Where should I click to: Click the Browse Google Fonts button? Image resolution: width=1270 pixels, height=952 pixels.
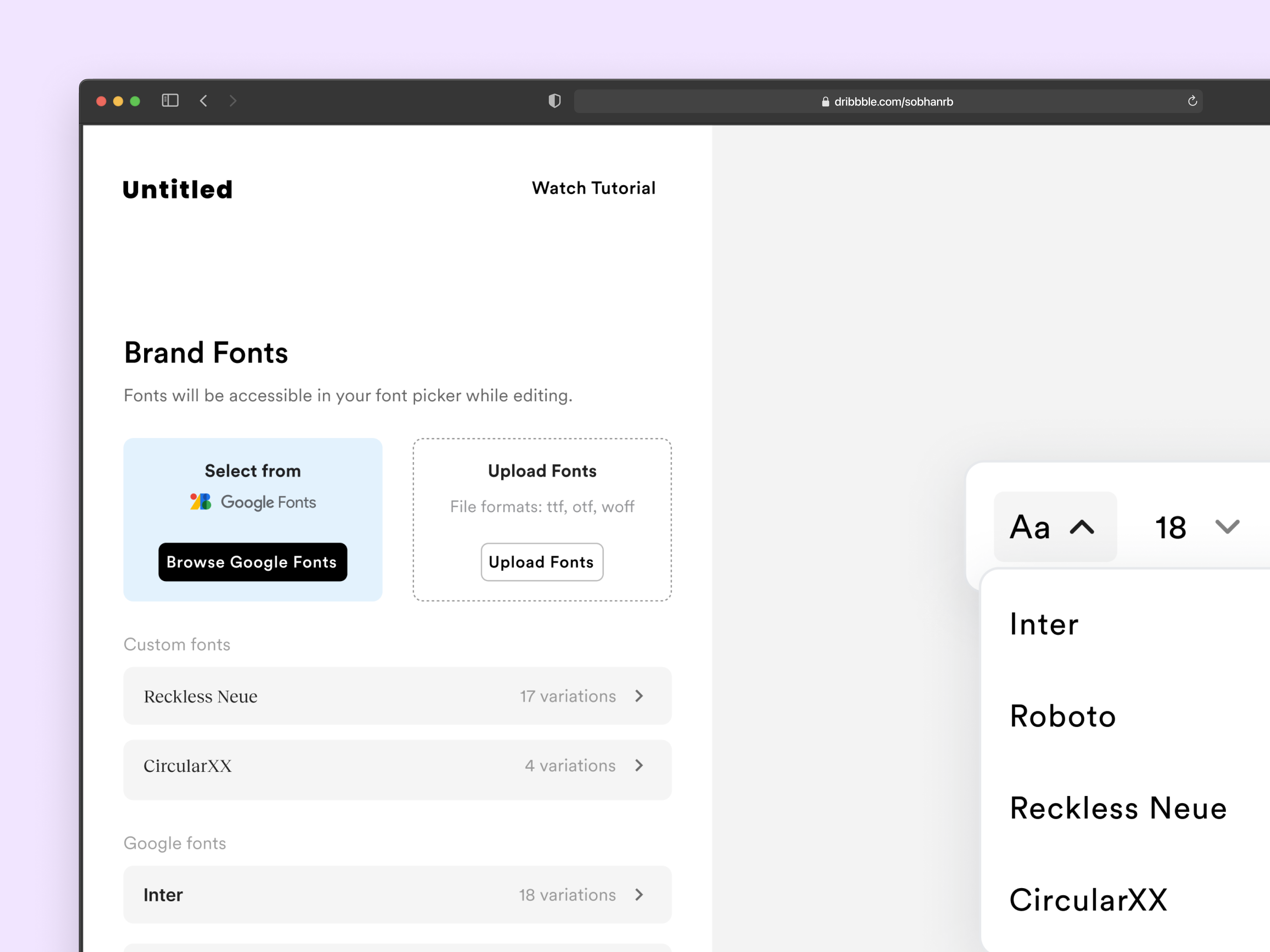(253, 562)
